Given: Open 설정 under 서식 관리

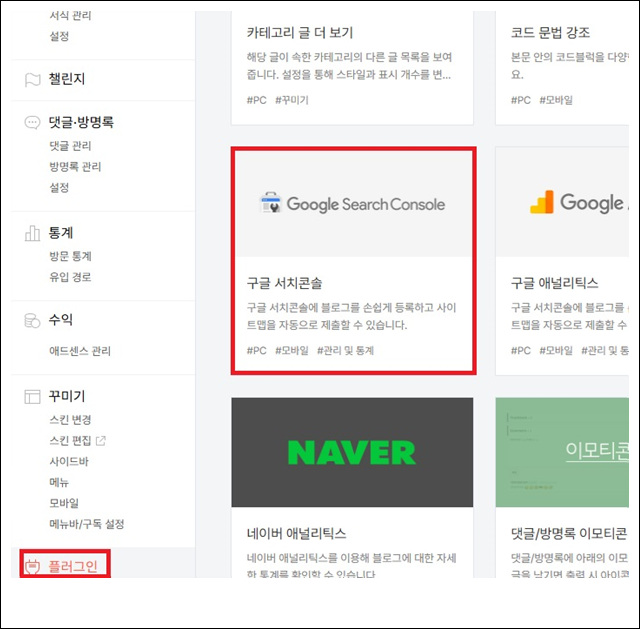Looking at the screenshot, I should [x=59, y=36].
